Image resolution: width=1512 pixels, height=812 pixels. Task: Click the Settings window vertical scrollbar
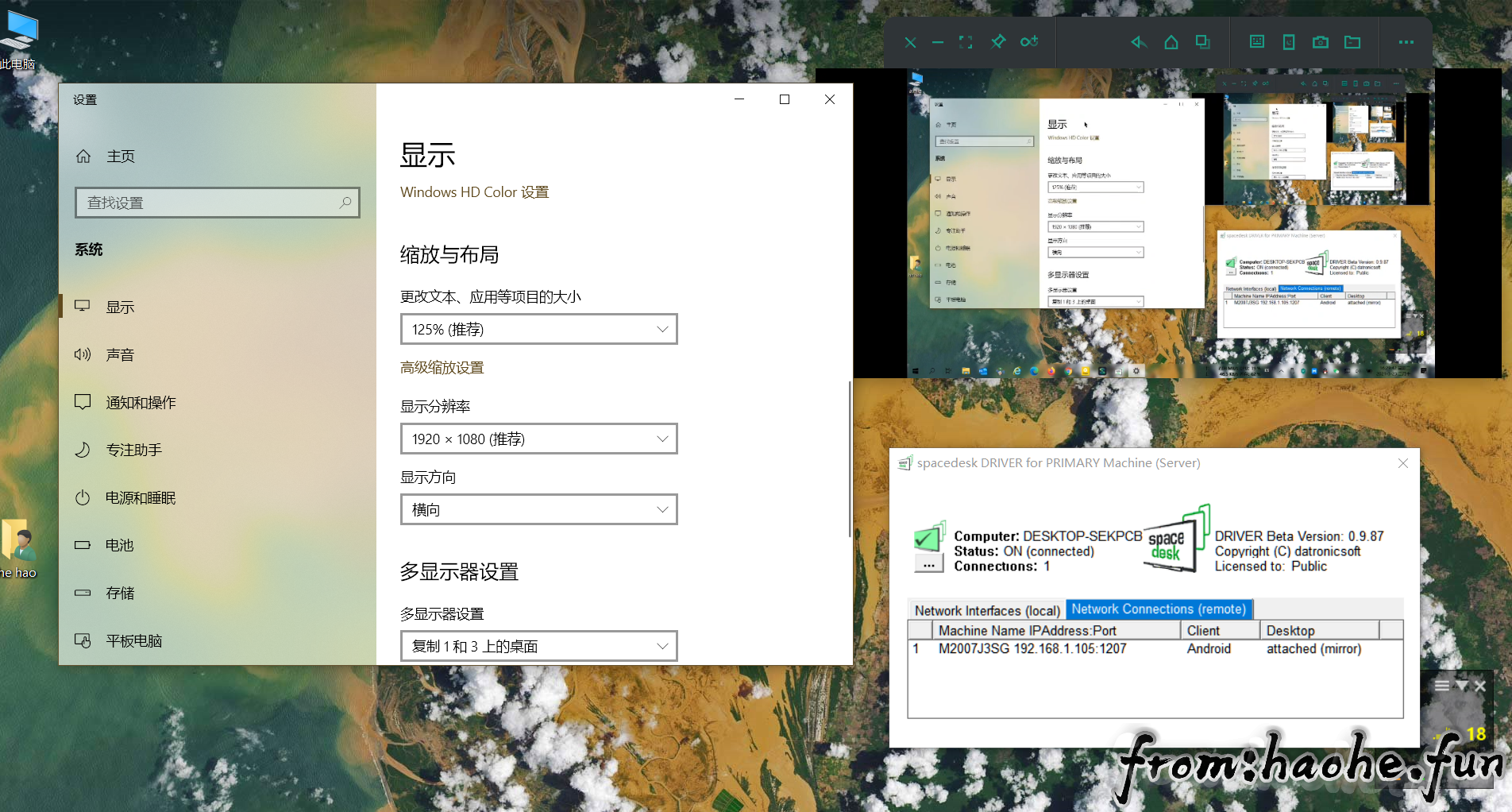click(850, 458)
